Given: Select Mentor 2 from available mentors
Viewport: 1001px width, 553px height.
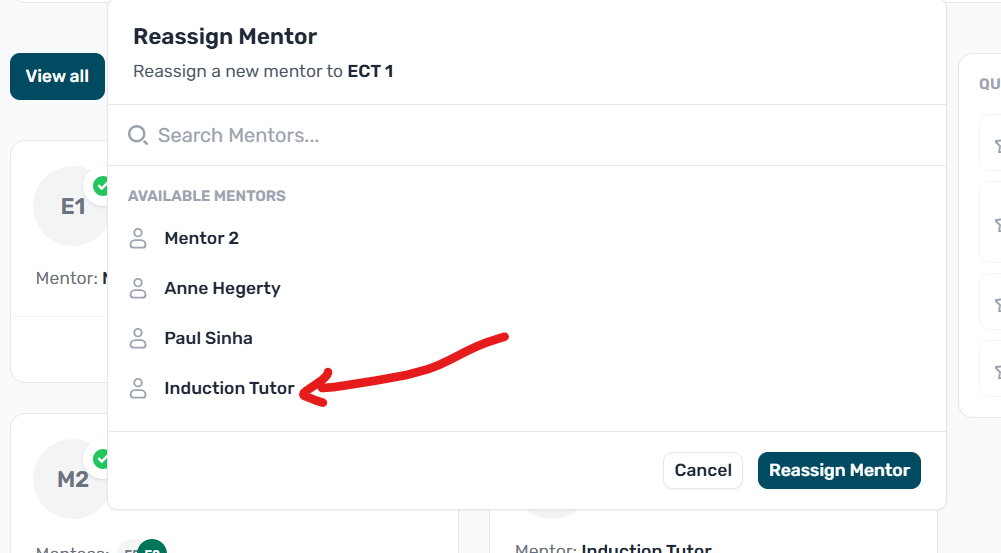Looking at the screenshot, I should (201, 238).
